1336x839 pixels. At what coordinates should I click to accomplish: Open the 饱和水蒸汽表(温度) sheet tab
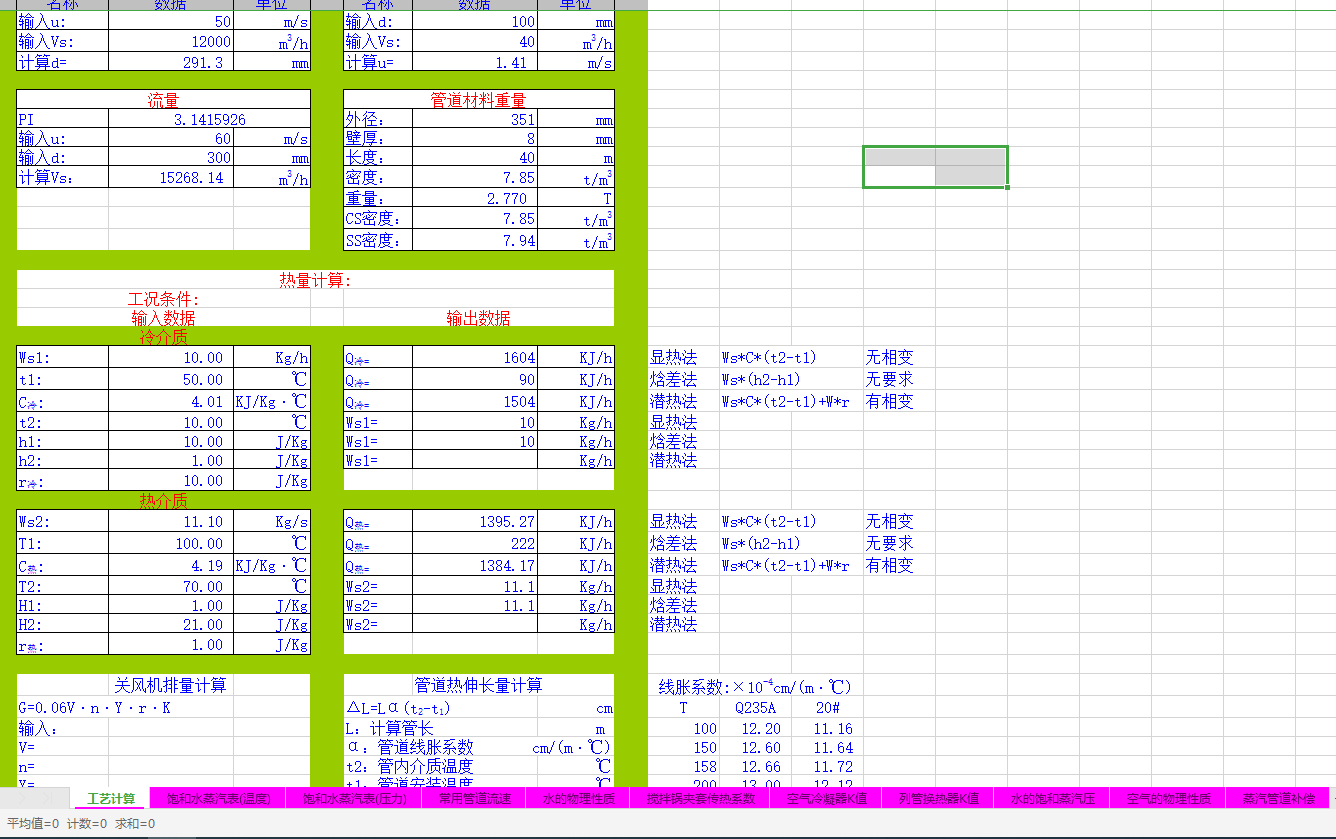[x=217, y=798]
